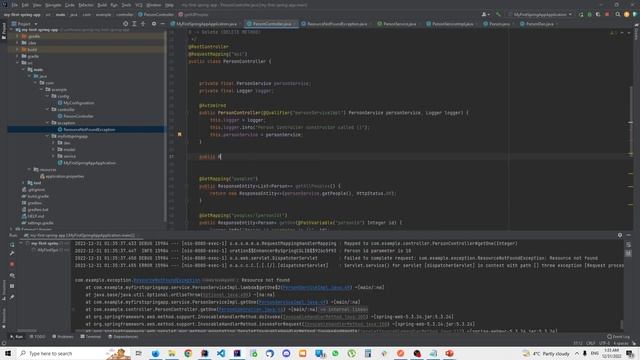Open the Refactor menu
Viewport: 640px width, 360px height.
tap(86, 5)
